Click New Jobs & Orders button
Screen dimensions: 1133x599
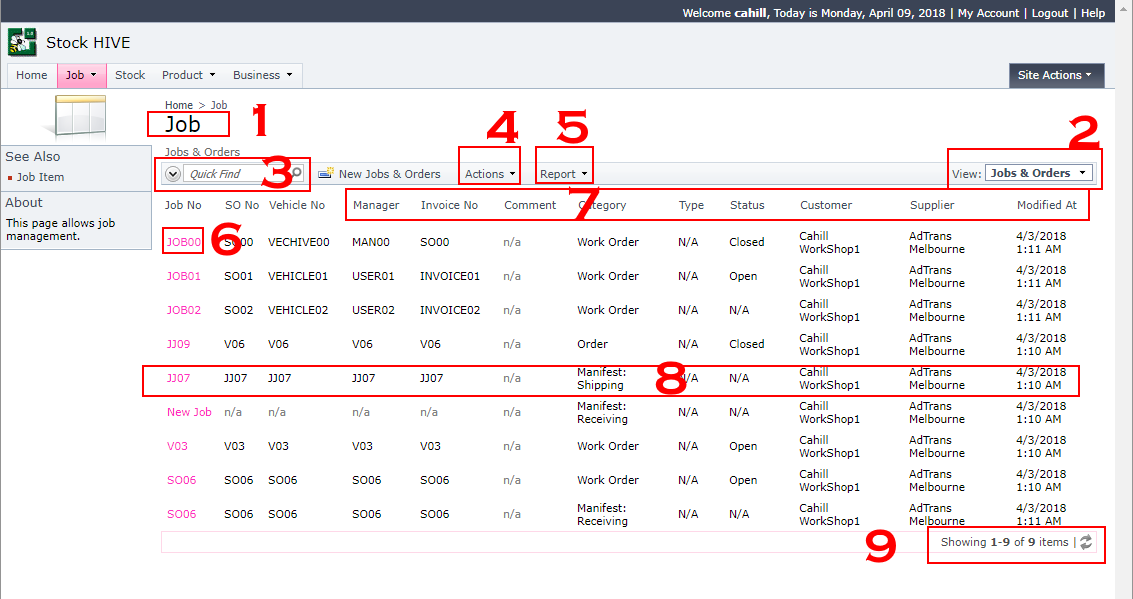379,174
